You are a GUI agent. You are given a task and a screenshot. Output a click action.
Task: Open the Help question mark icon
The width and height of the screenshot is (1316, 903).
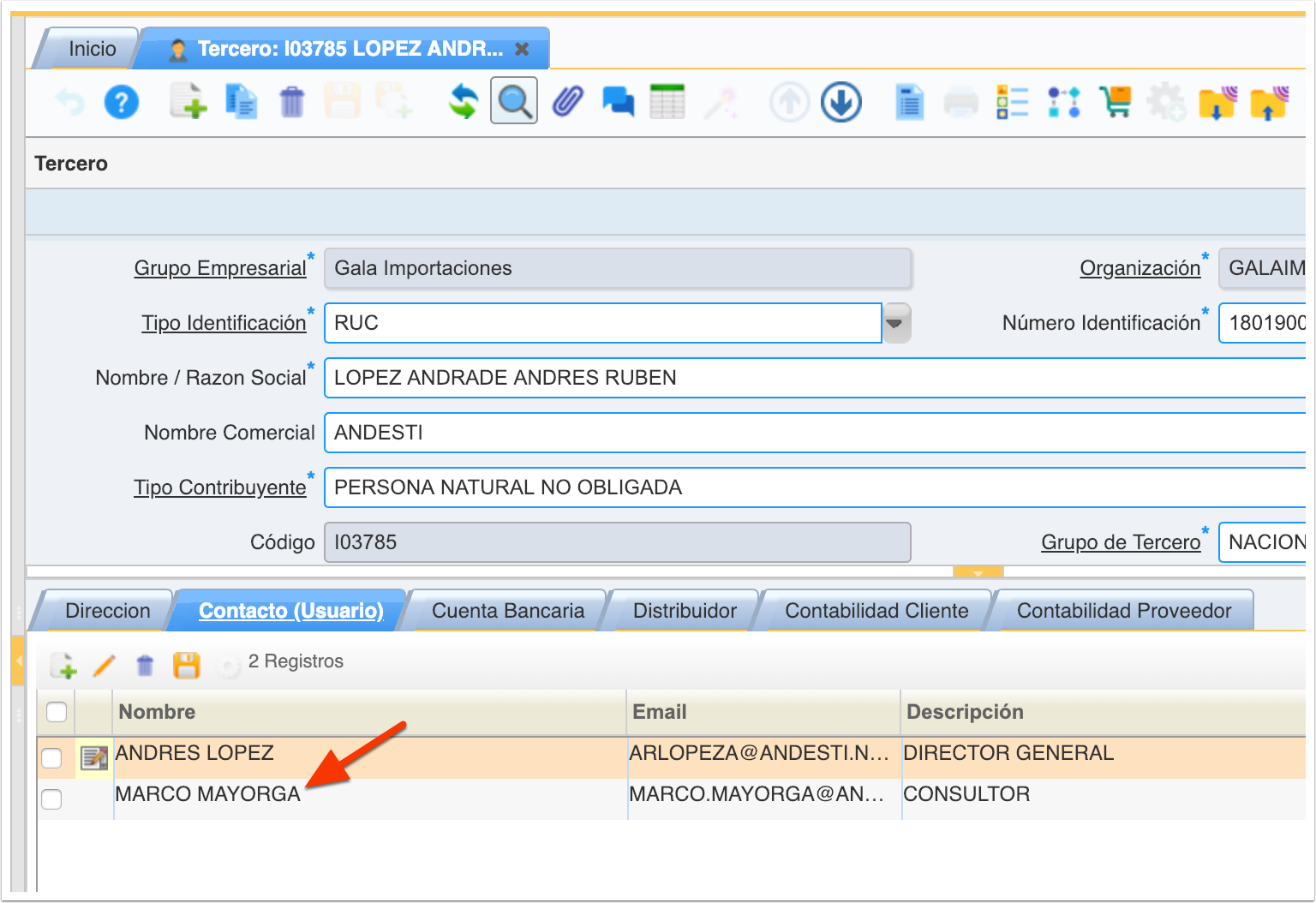tap(122, 103)
